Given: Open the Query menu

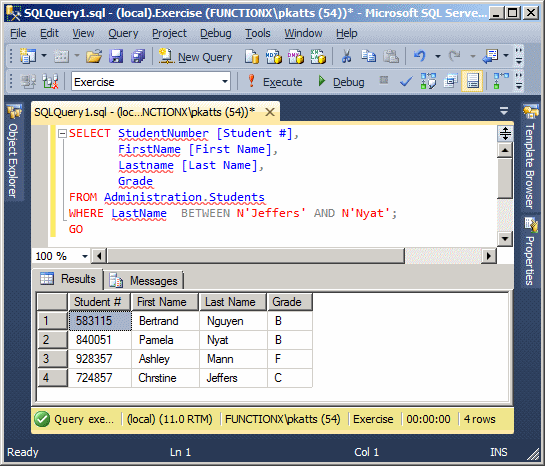Looking at the screenshot, I should pos(123,33).
